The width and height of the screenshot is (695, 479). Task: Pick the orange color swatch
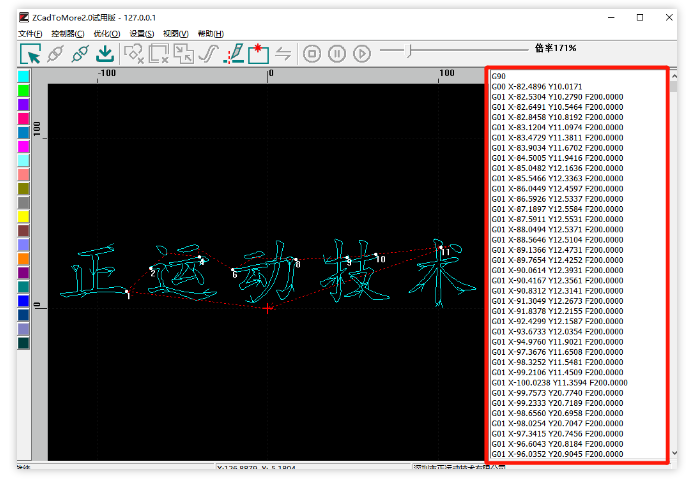click(23, 258)
